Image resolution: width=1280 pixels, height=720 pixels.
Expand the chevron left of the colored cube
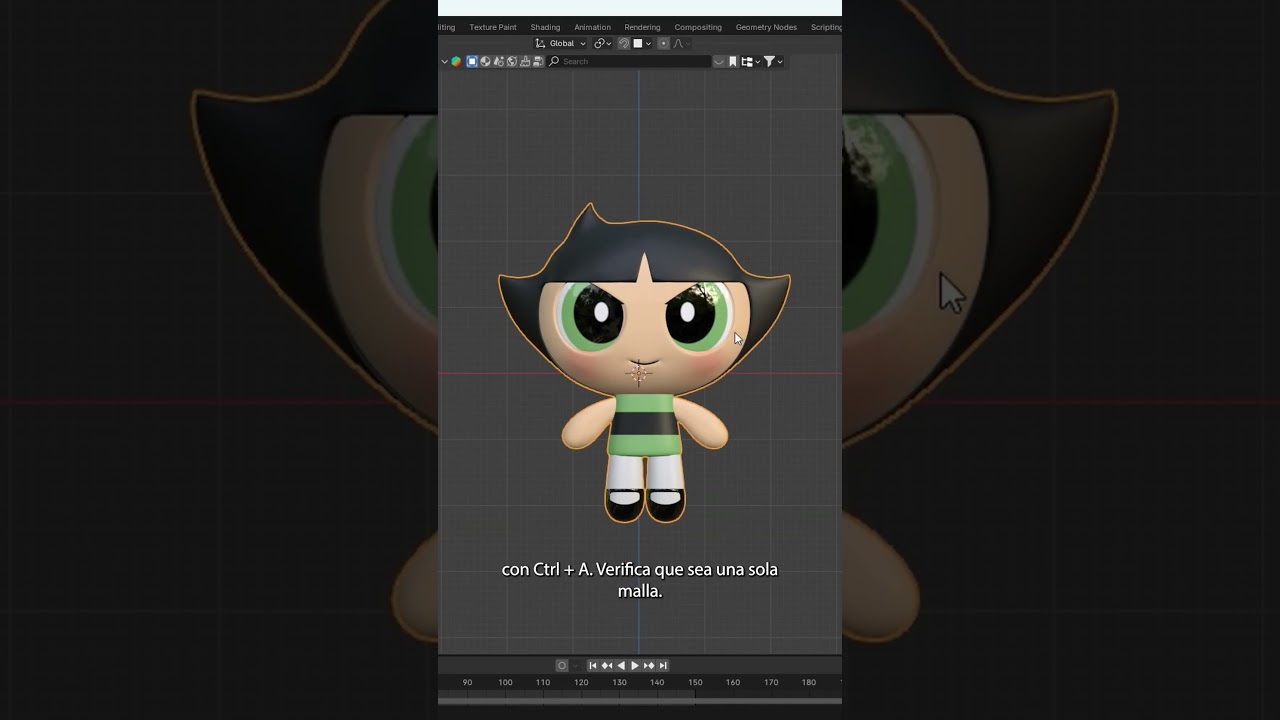[444, 61]
